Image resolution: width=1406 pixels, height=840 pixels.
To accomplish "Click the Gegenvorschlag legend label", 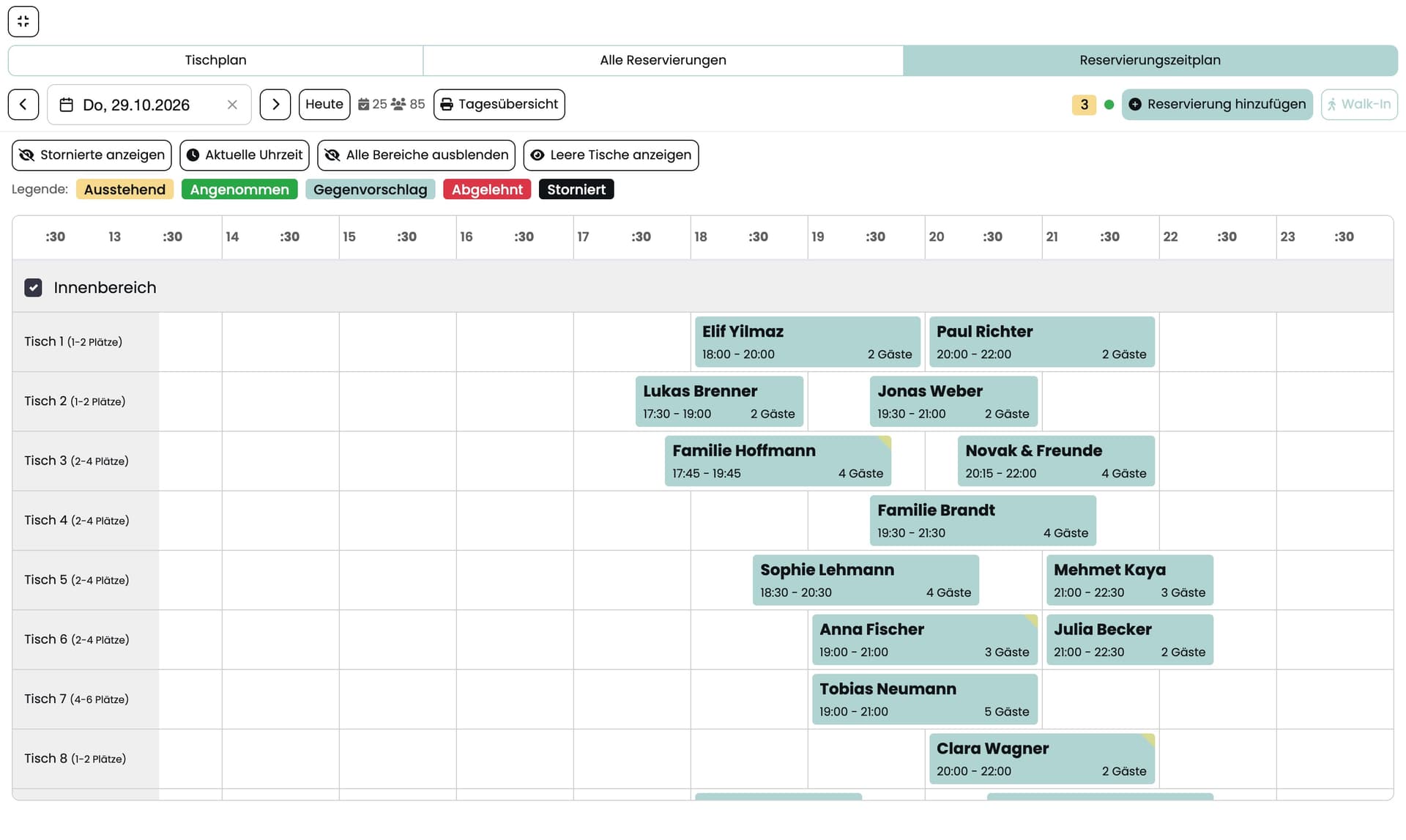I will (371, 190).
